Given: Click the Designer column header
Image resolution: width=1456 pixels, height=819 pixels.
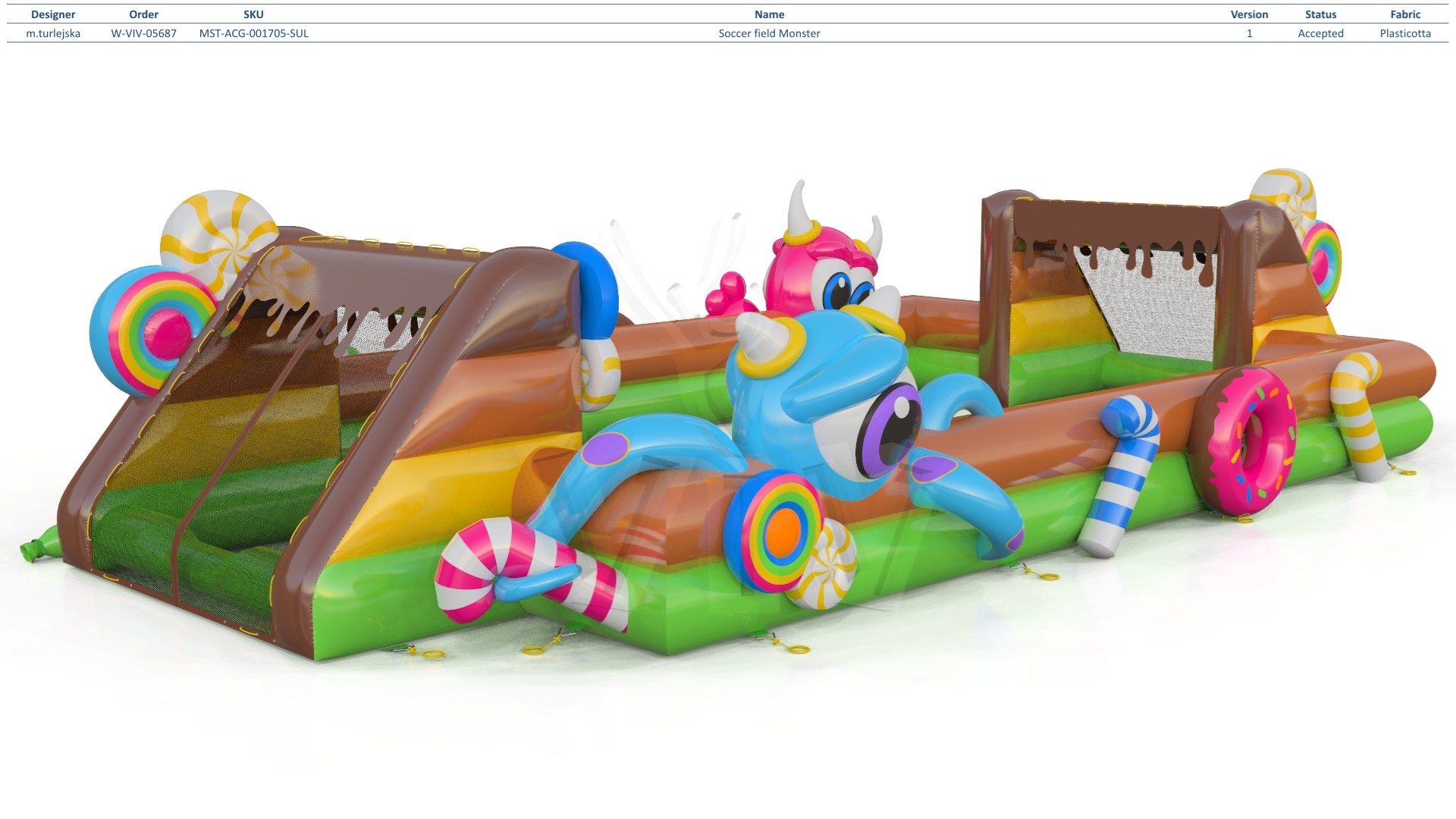Looking at the screenshot, I should 53,14.
